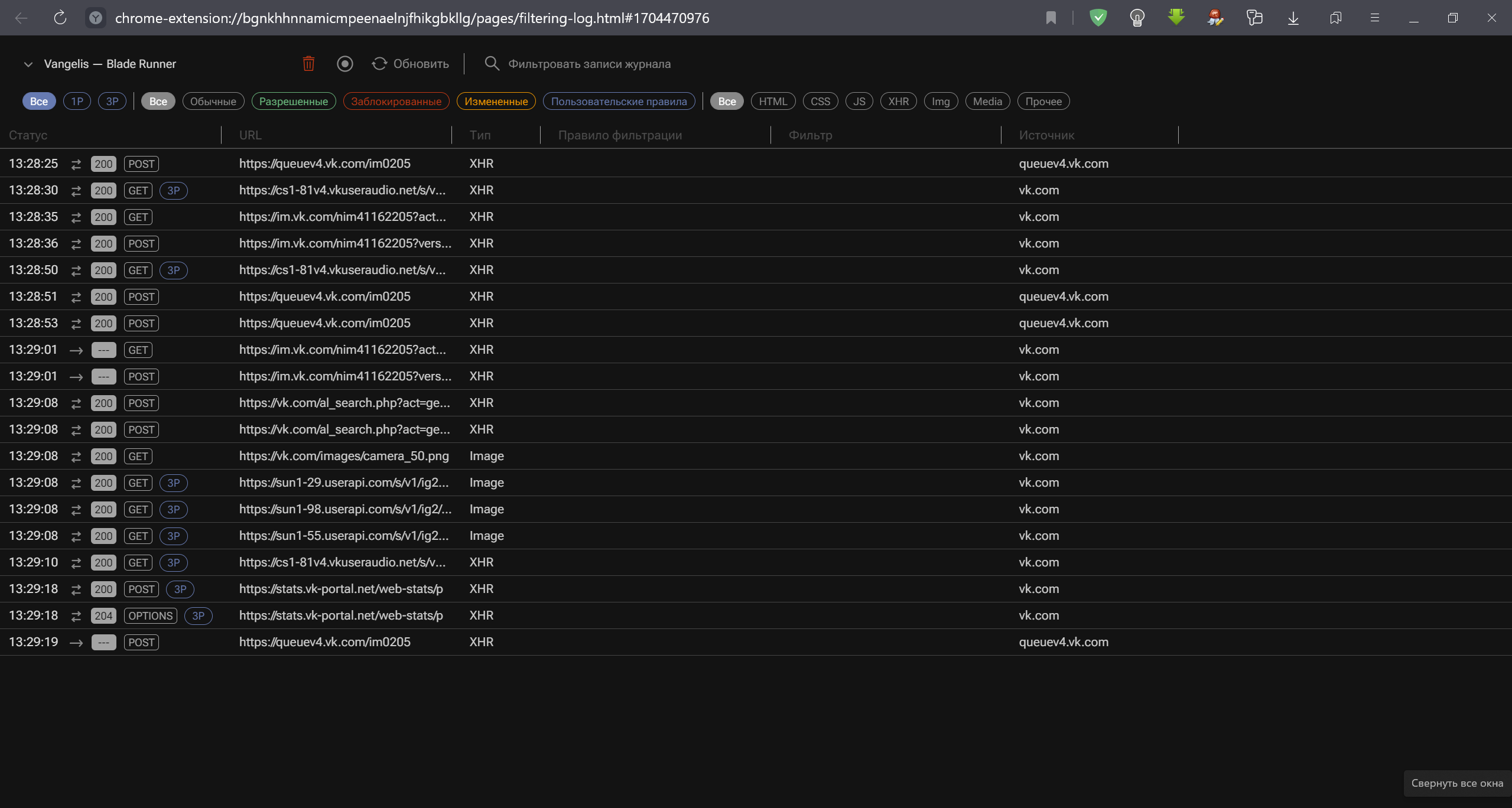The width and height of the screenshot is (1512, 808).
Task: Click the downloads icon in browser toolbar
Action: 1293,18
